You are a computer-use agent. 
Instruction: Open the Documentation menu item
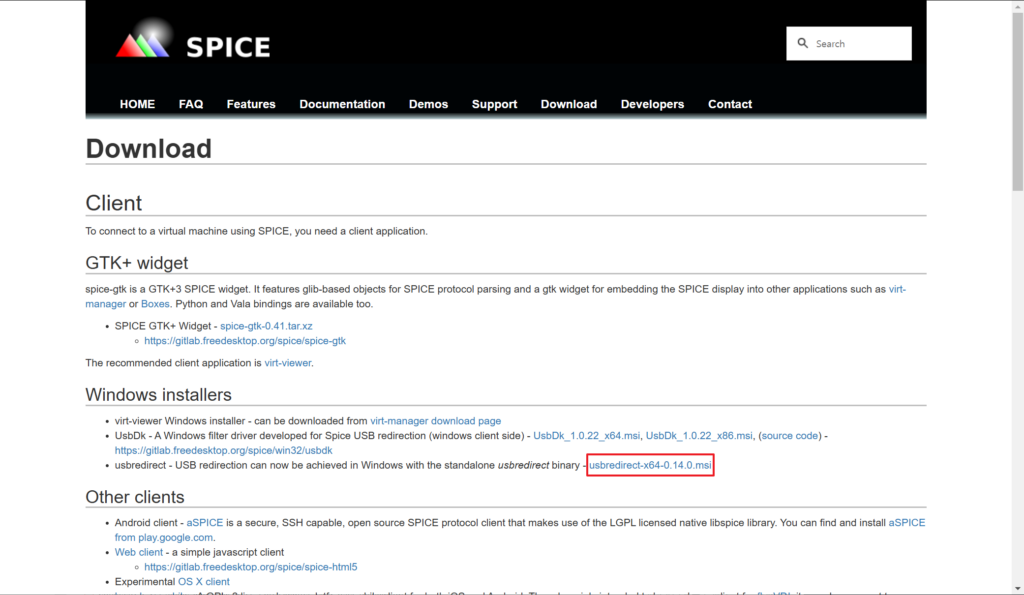[342, 104]
